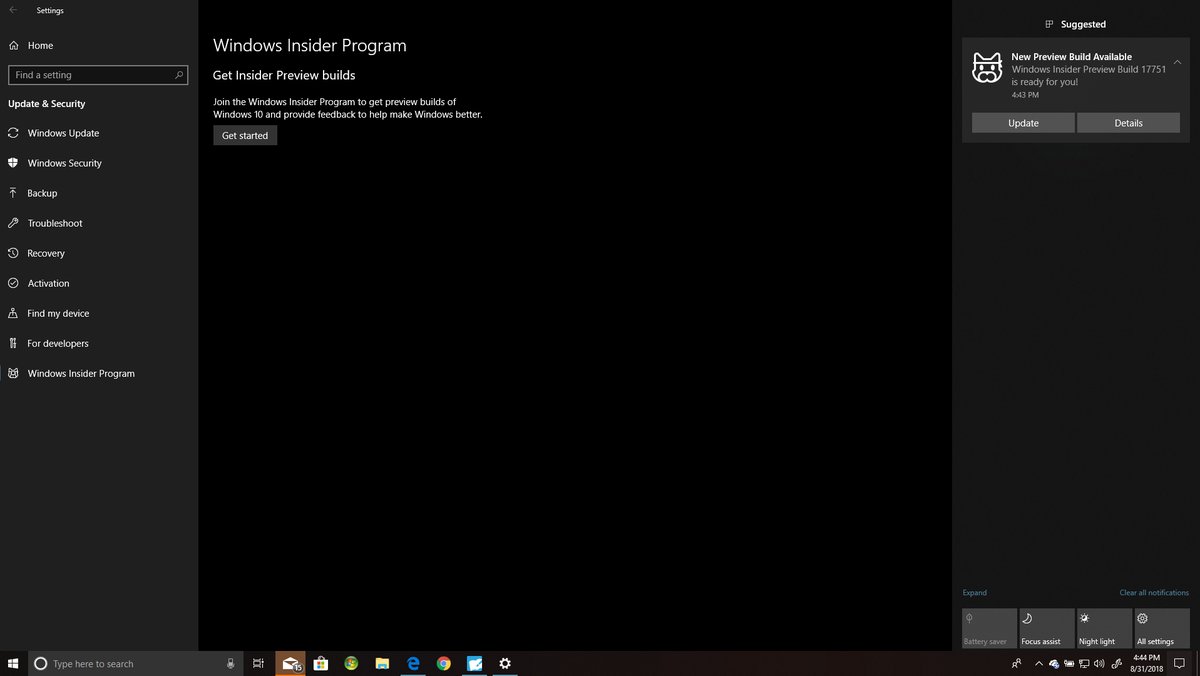Click the Settings gear on taskbar
The image size is (1200, 676).
505,663
